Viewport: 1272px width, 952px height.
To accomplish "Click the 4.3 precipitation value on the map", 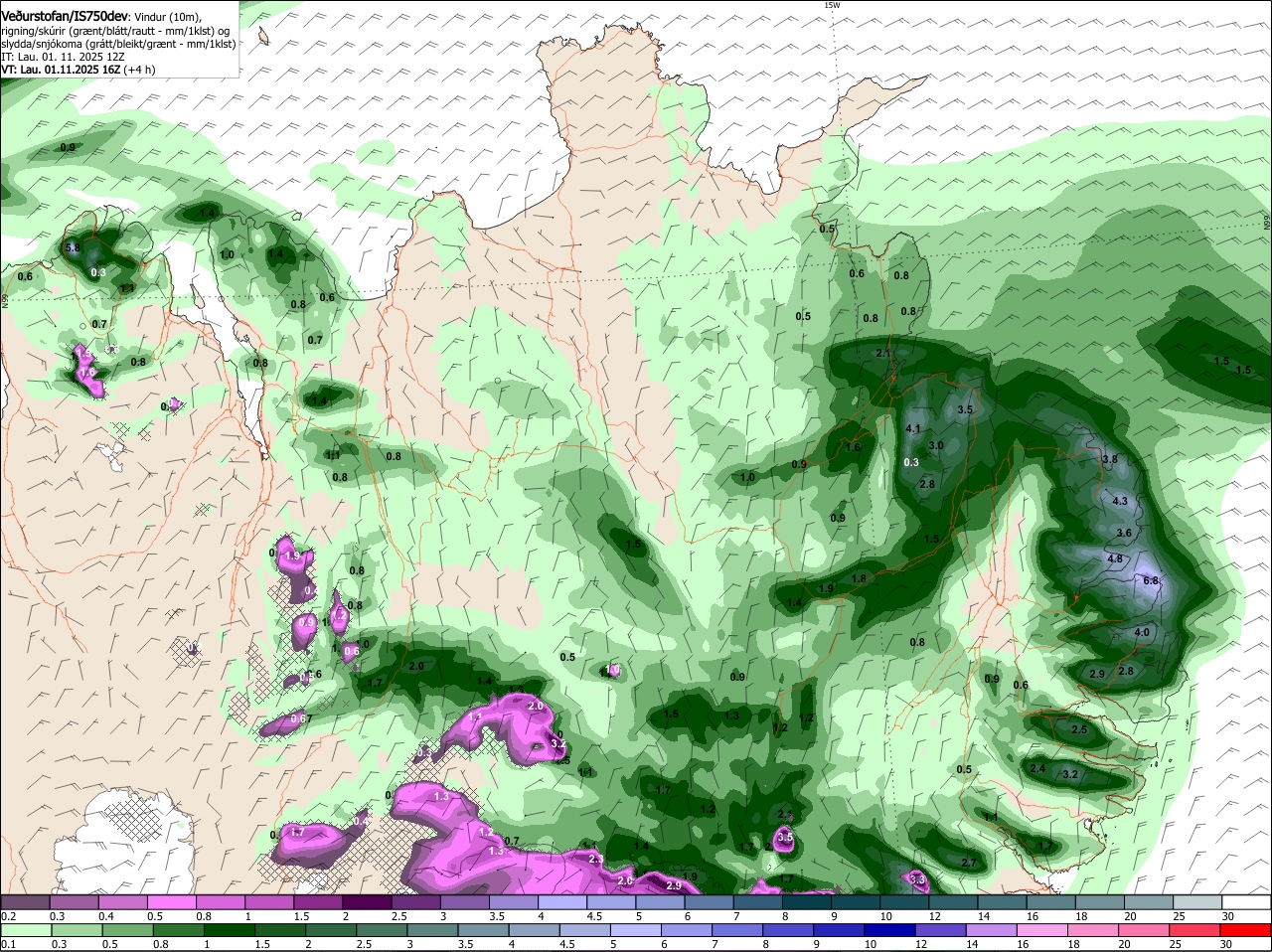I will (1120, 501).
